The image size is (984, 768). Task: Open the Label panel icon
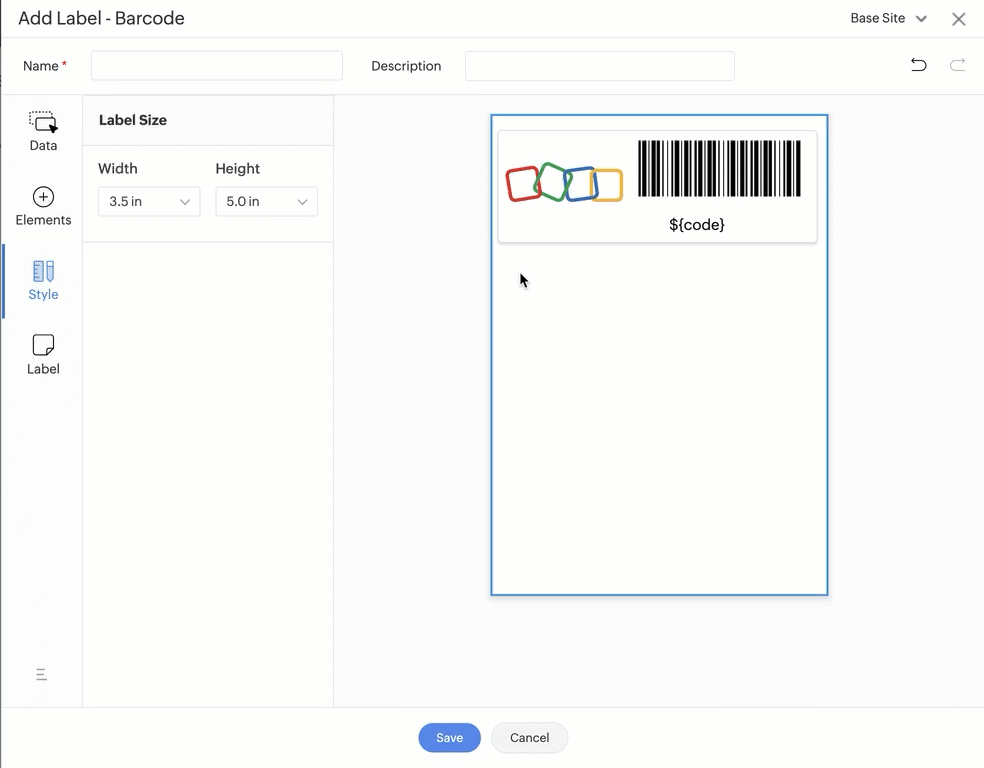click(x=43, y=346)
